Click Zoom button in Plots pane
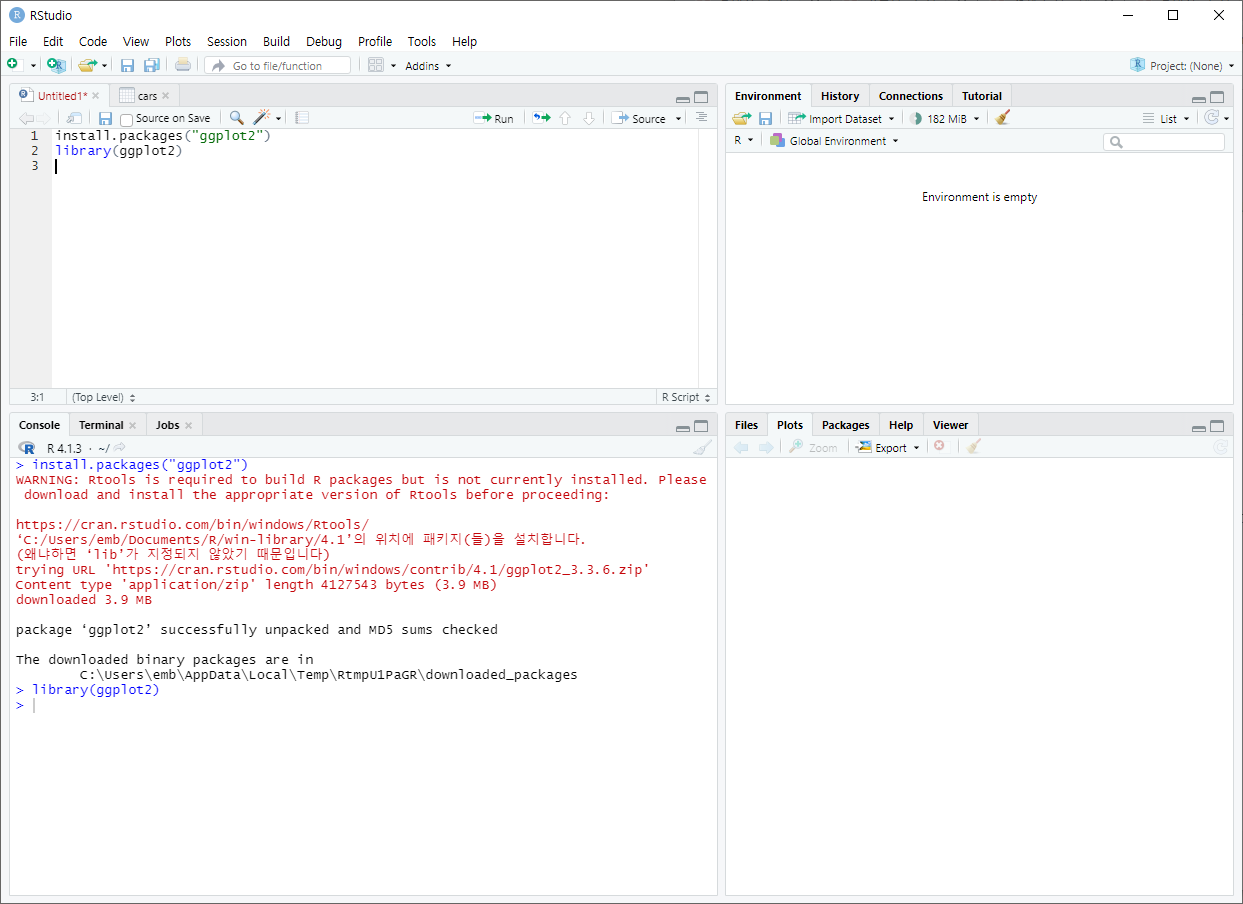The height and width of the screenshot is (904, 1243). (813, 448)
